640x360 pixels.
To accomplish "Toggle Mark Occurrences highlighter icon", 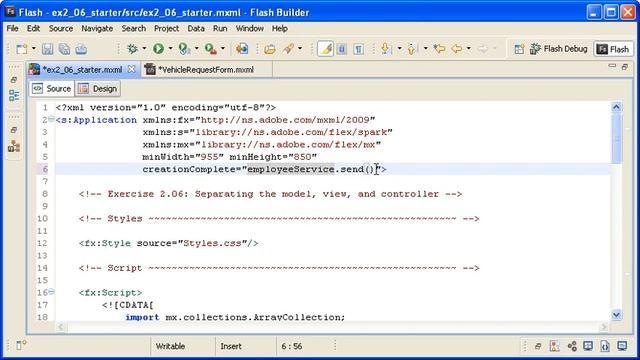I will pos(325,49).
